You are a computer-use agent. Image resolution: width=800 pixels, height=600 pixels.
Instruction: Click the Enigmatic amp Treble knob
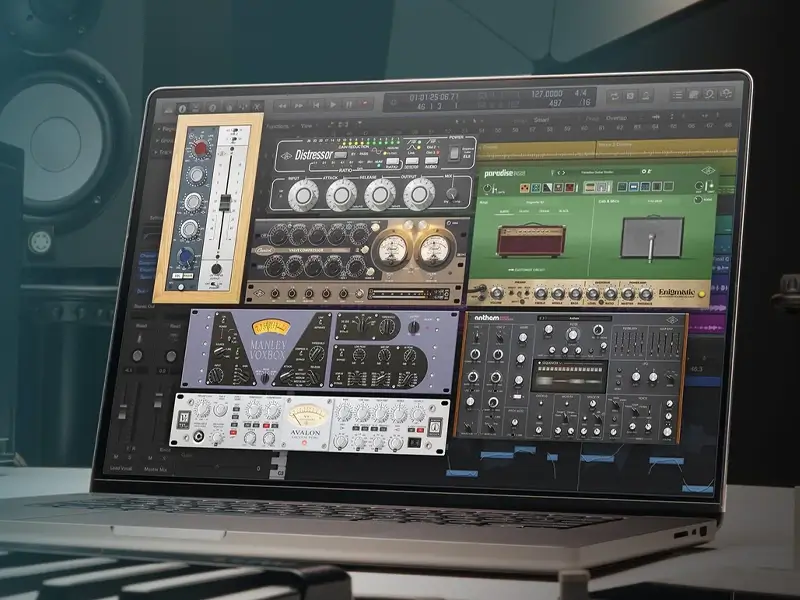(x=540, y=293)
